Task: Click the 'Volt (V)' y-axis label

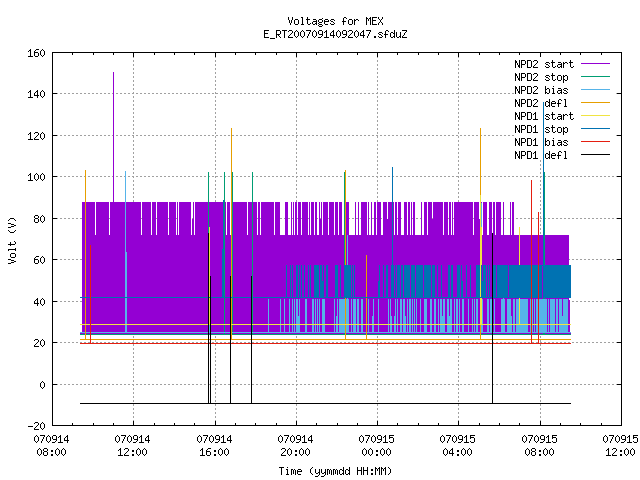Action: coord(13,240)
